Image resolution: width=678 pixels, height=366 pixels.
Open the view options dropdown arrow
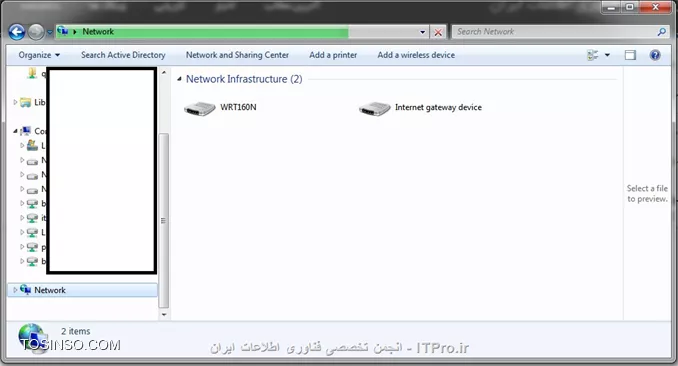click(607, 55)
